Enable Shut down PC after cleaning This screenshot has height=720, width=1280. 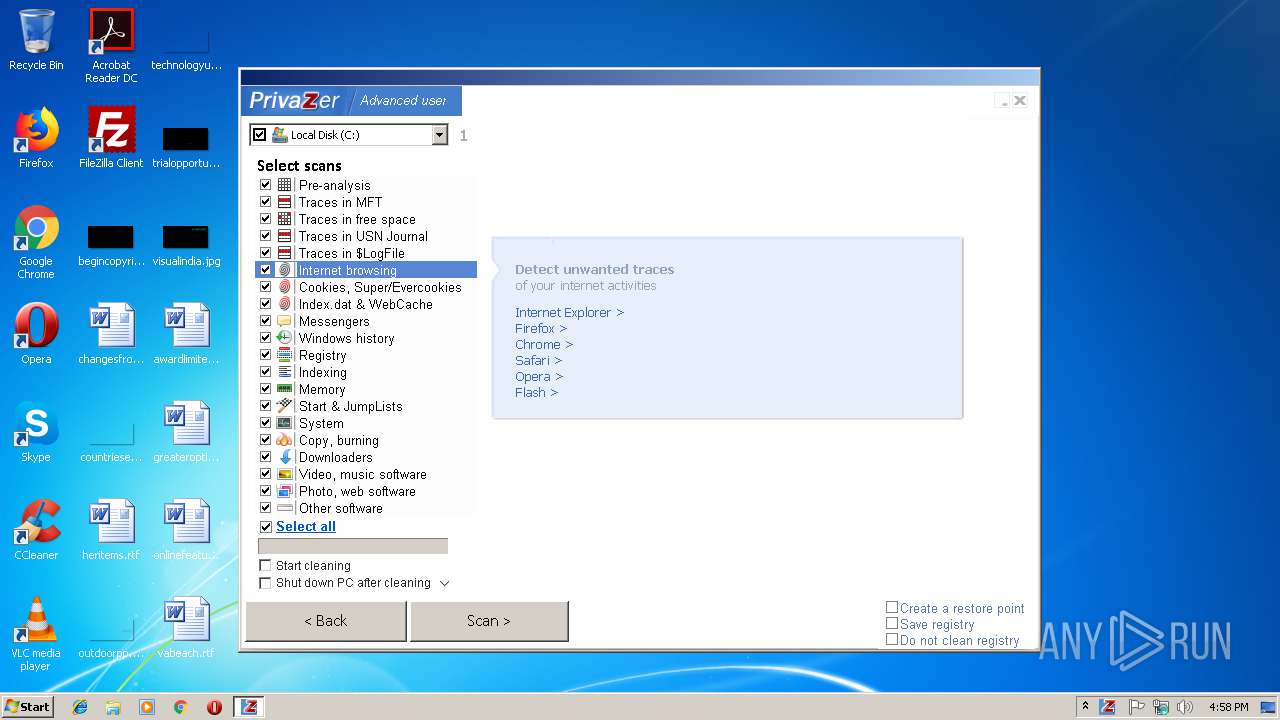tap(265, 583)
